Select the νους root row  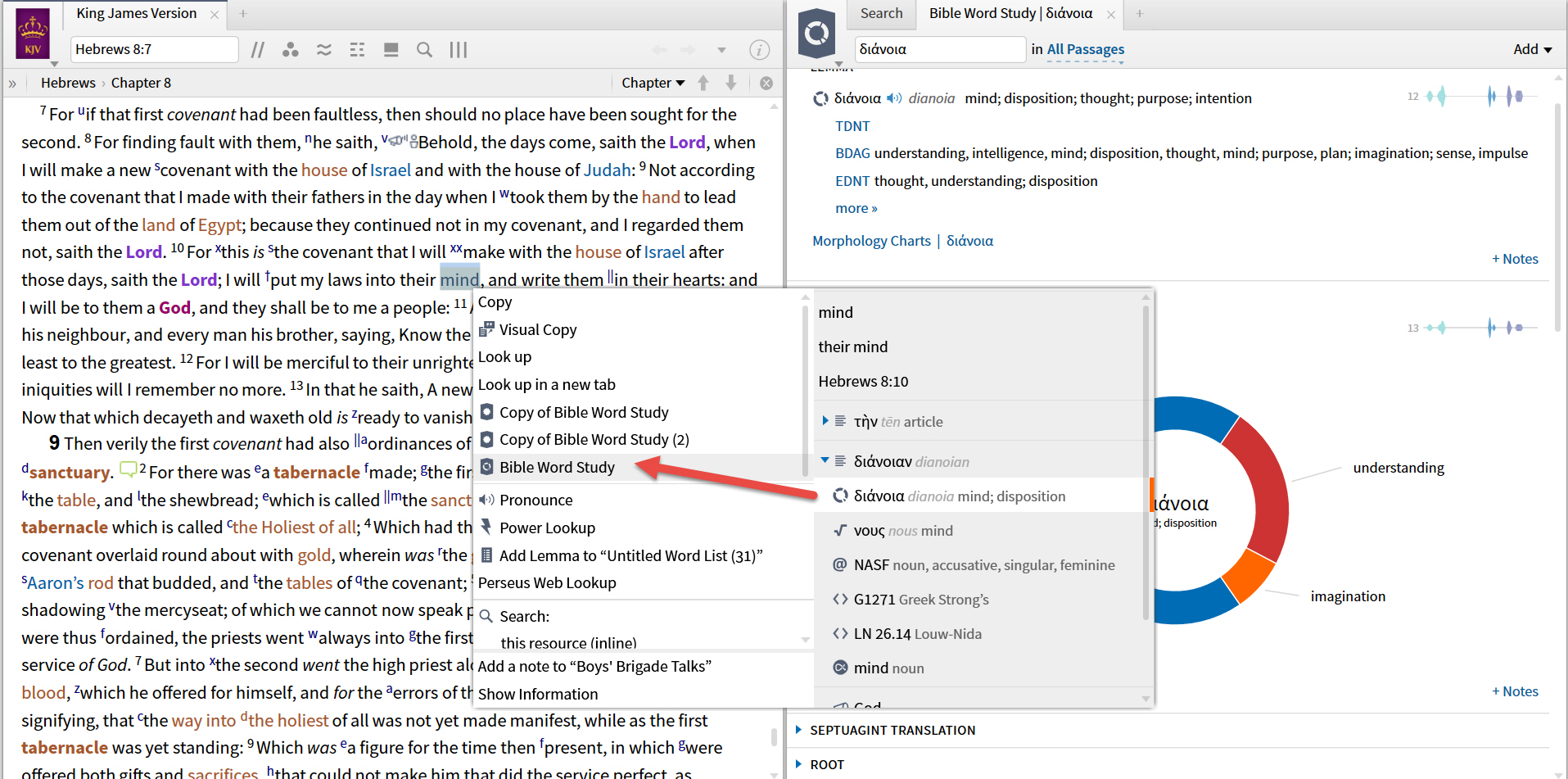979,530
